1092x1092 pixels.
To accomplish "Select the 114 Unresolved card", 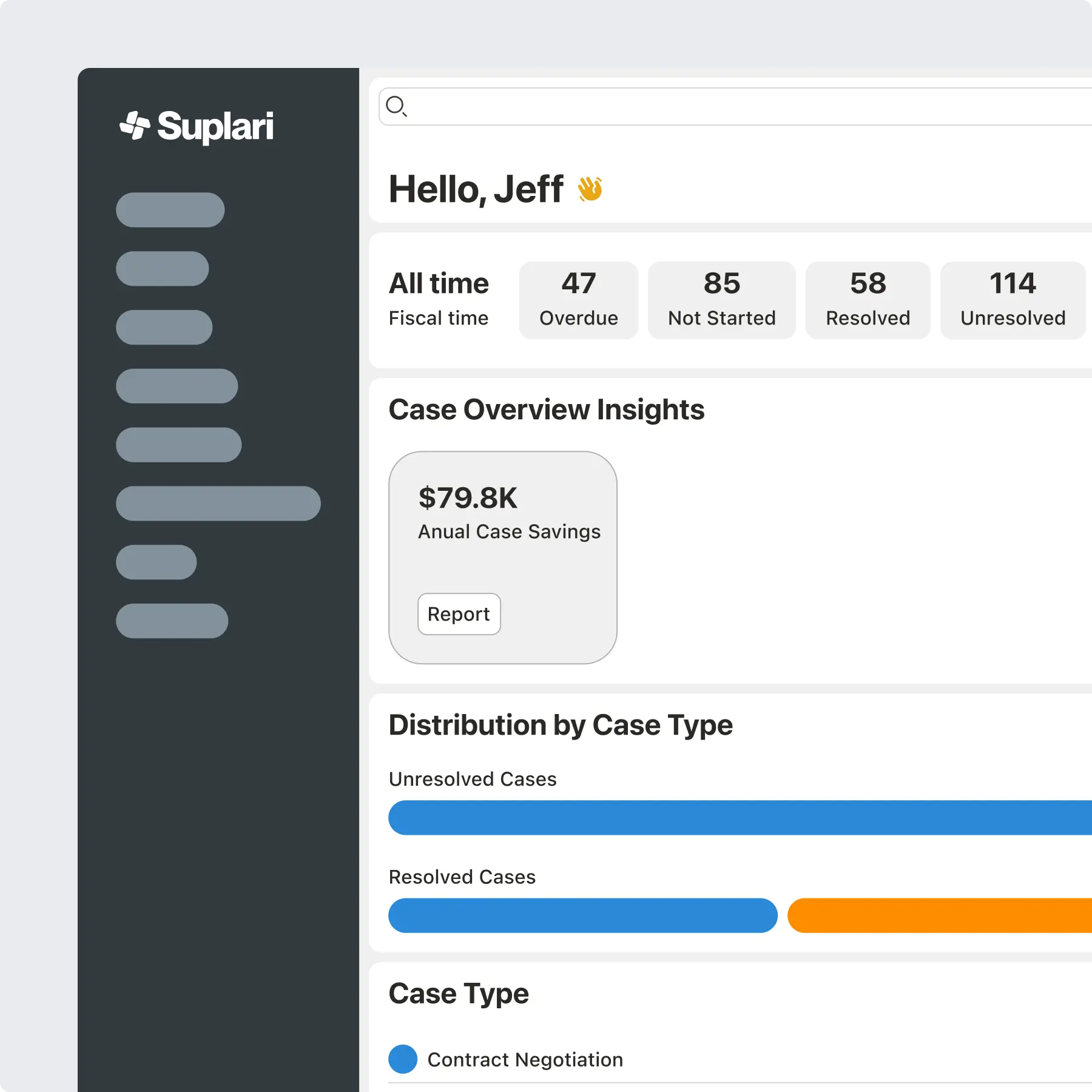I will tap(1012, 300).
